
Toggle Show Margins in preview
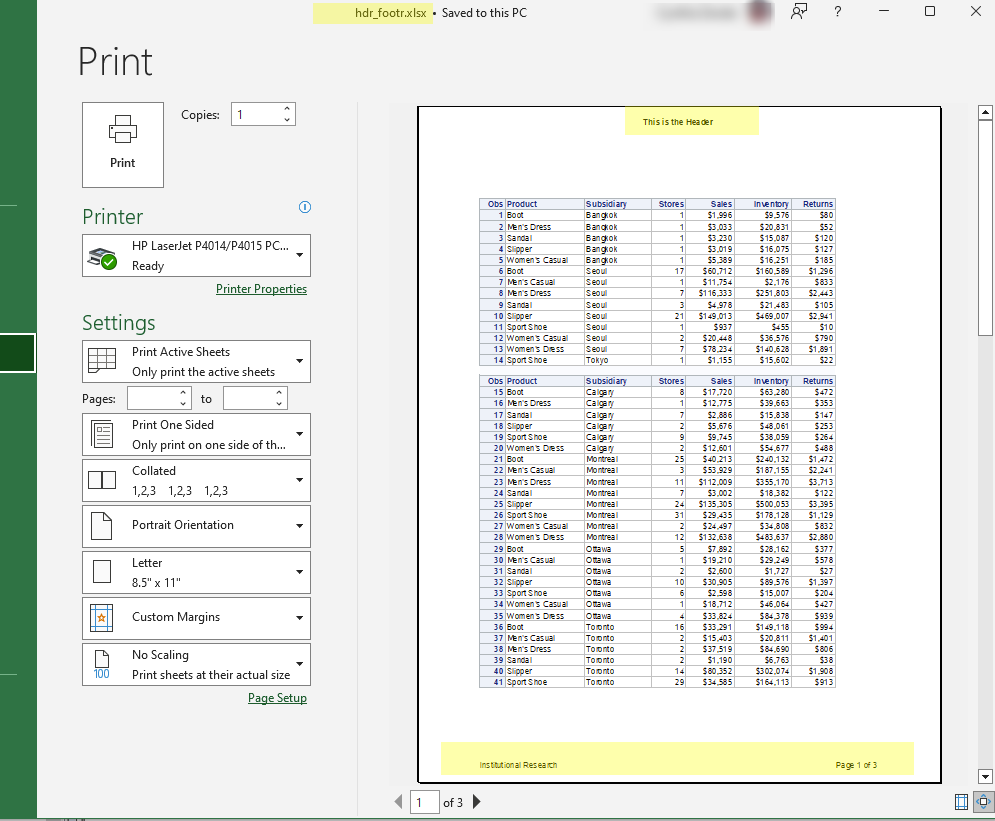[962, 802]
